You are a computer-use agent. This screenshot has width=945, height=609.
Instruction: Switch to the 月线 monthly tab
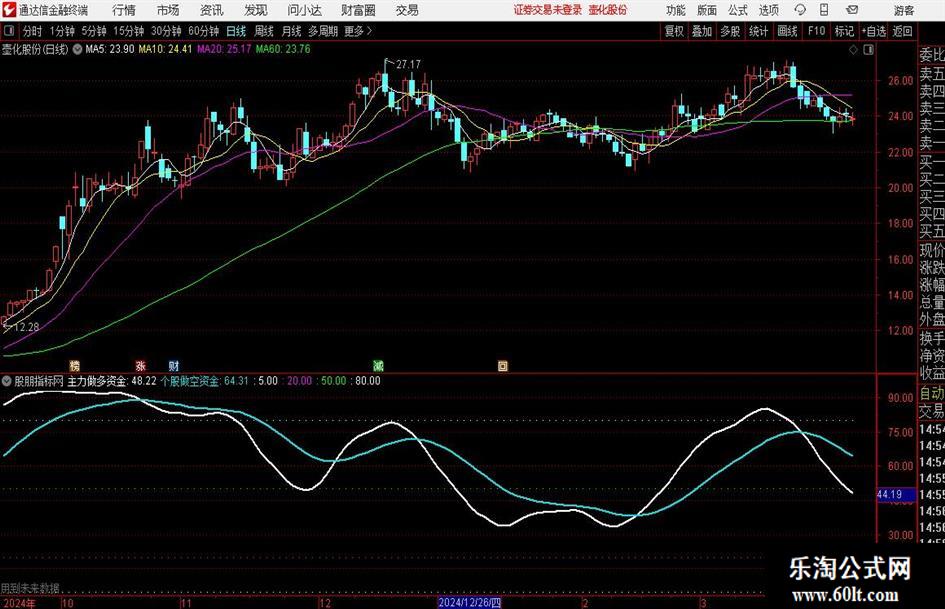tap(292, 31)
